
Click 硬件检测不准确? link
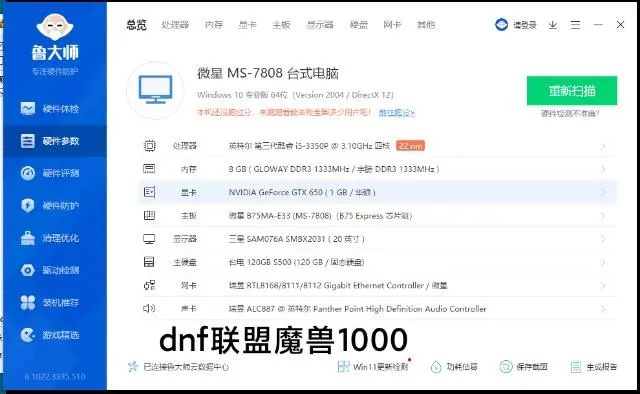click(570, 114)
